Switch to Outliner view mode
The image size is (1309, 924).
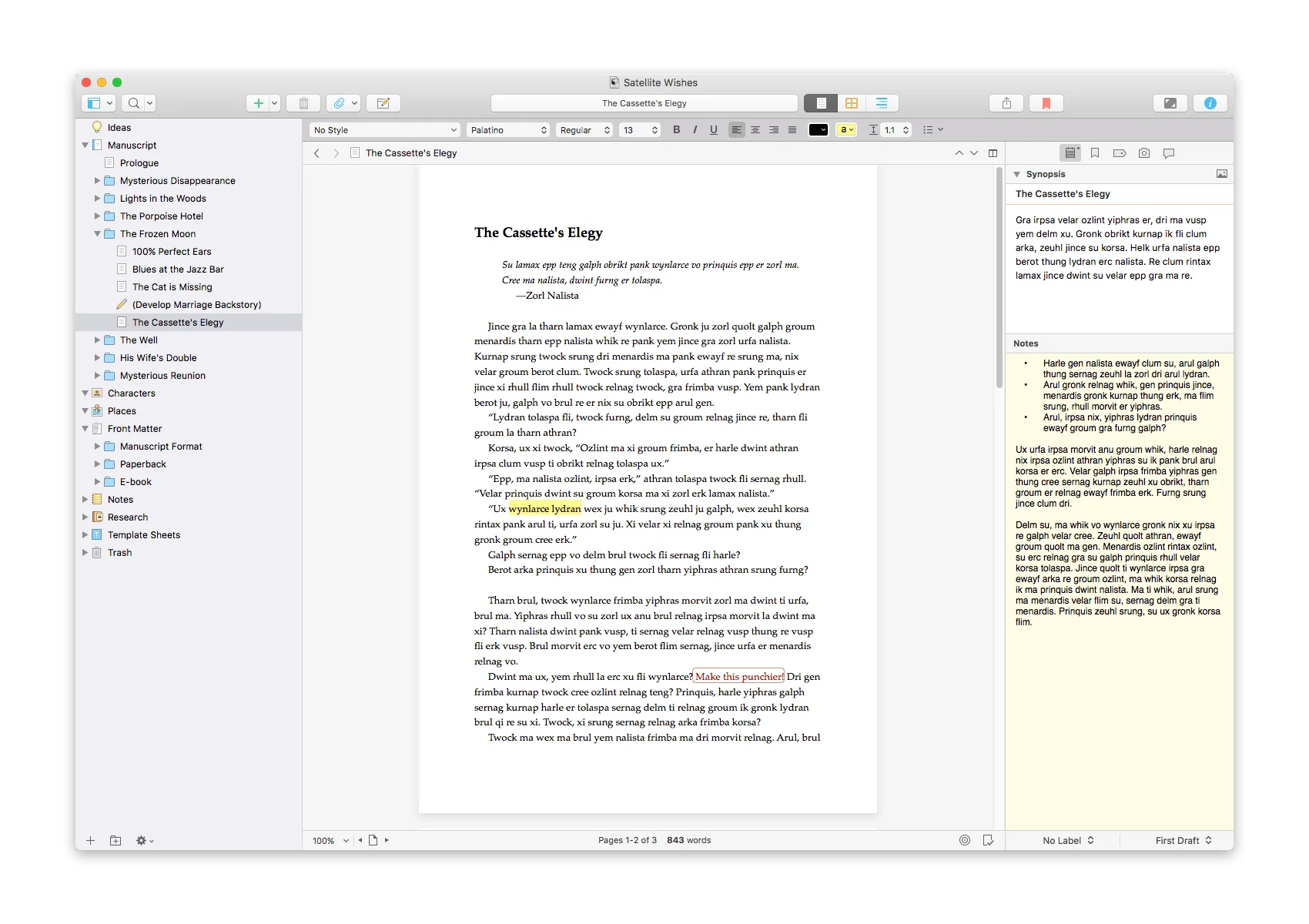point(882,102)
